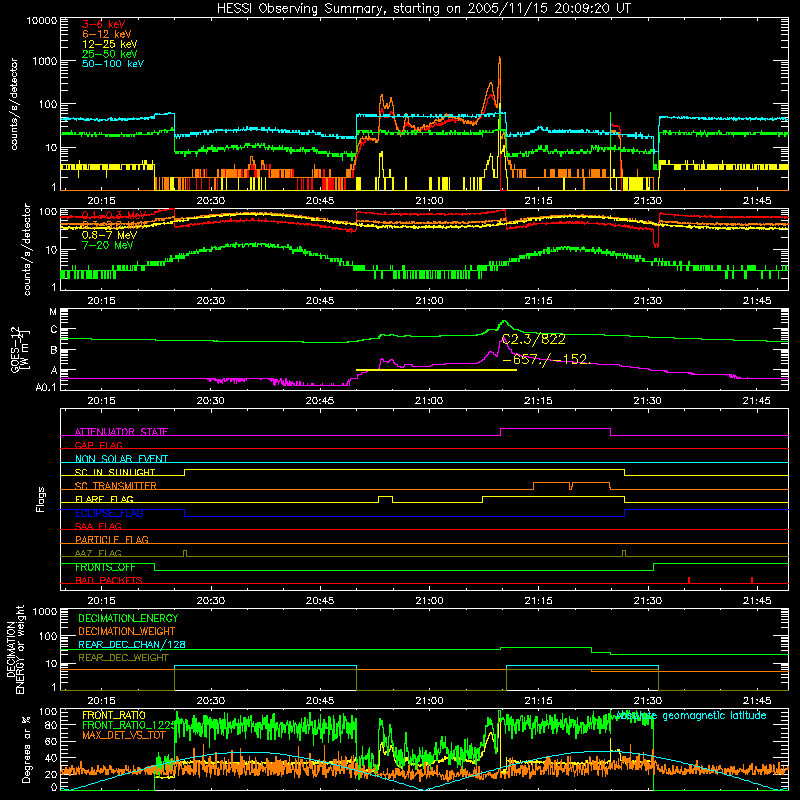Image resolution: width=800 pixels, height=800 pixels.
Task: Click the A47_FLAG label
Action: click(98, 553)
